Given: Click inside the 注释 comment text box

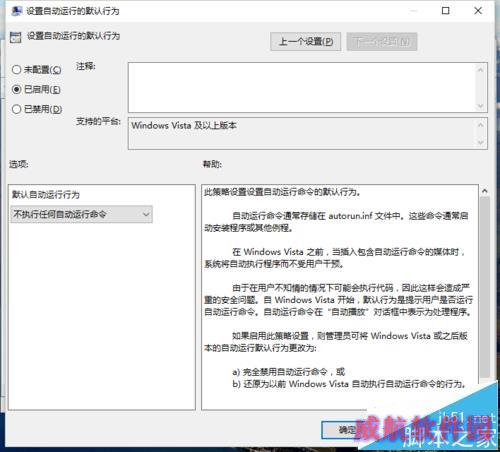Looking at the screenshot, I should click(302, 87).
